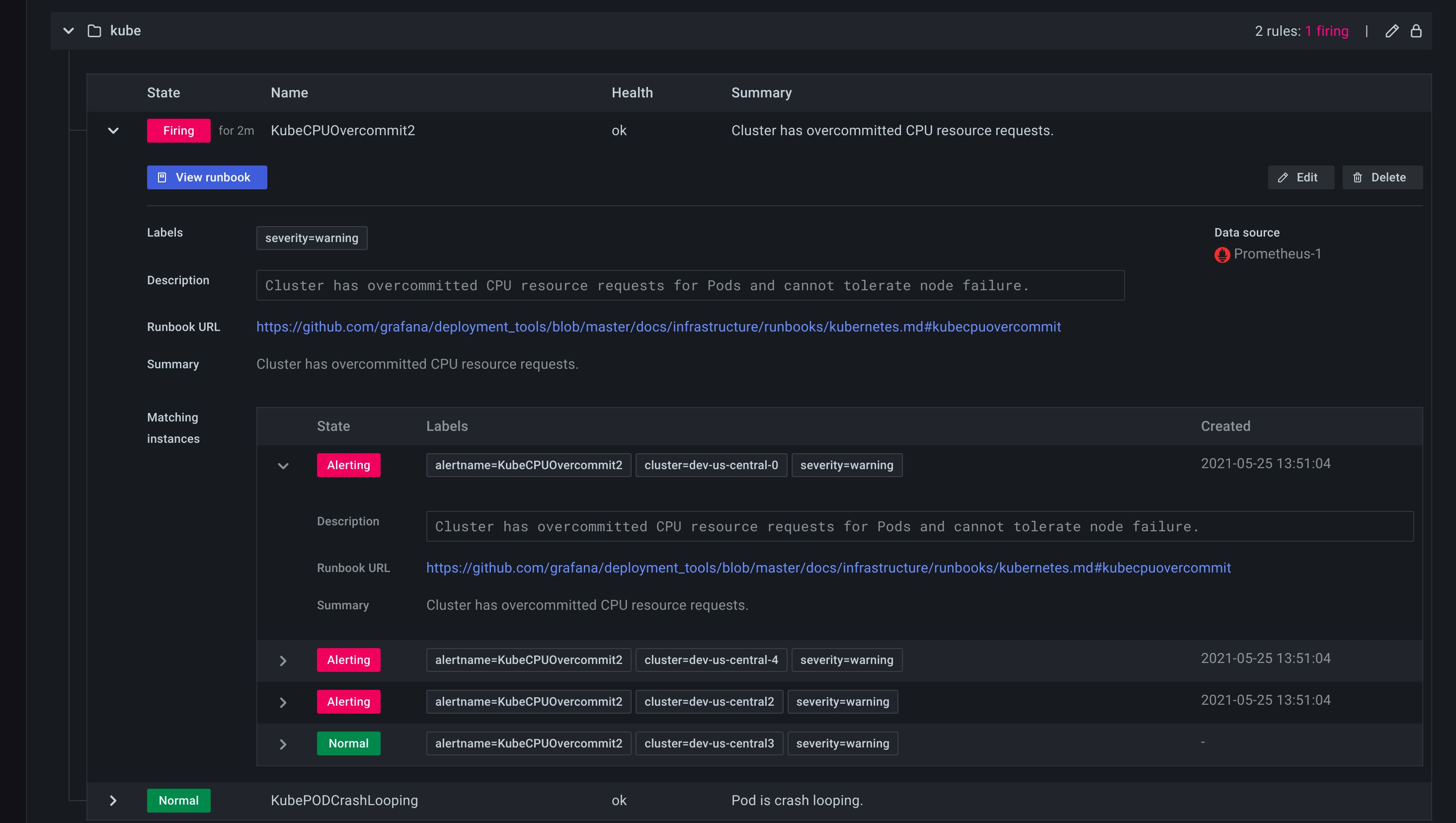The image size is (1456, 823).
Task: Click the edit pencil icon in the top toolbar
Action: (1392, 30)
